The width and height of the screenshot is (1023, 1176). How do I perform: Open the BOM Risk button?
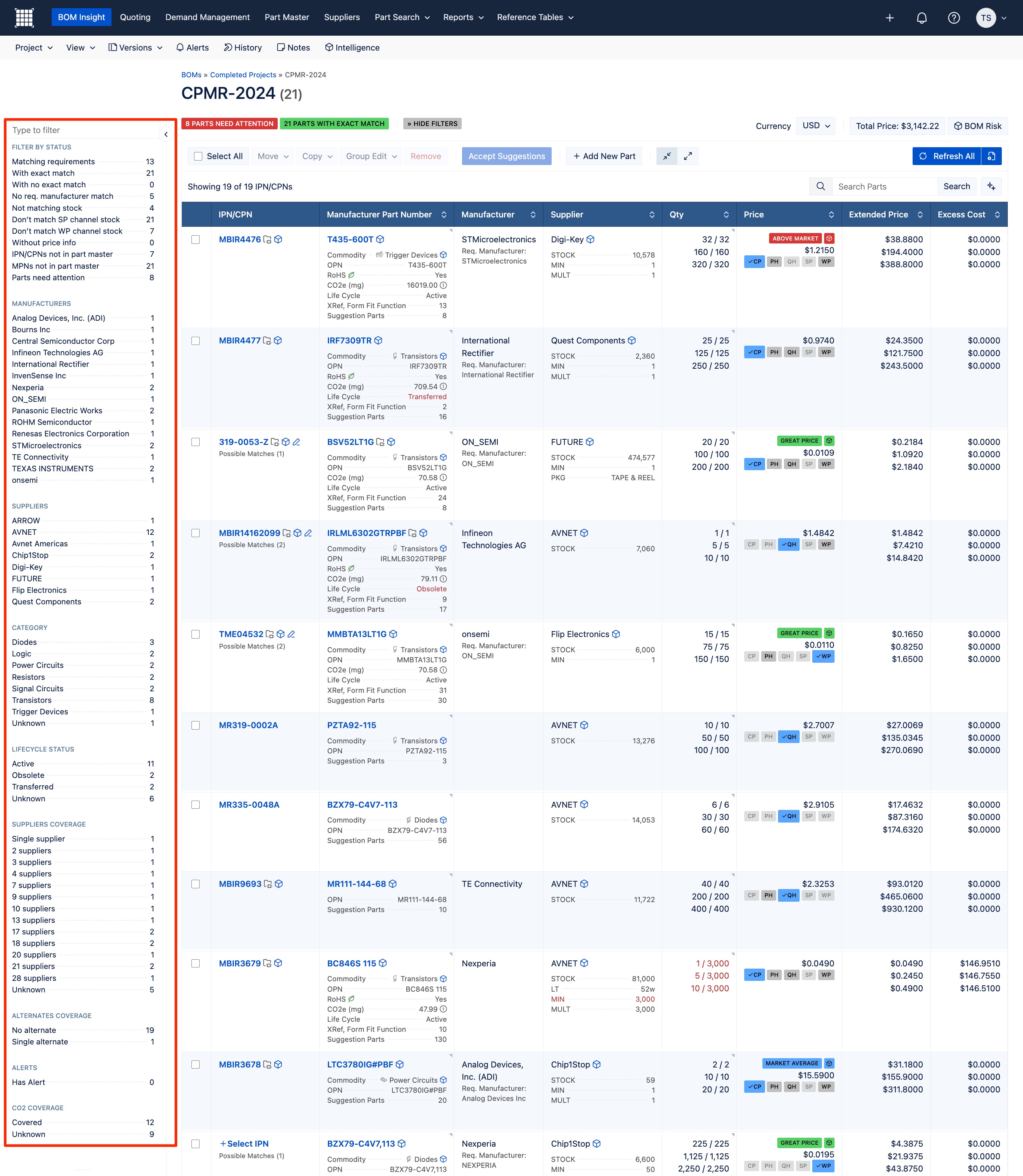tap(977, 126)
